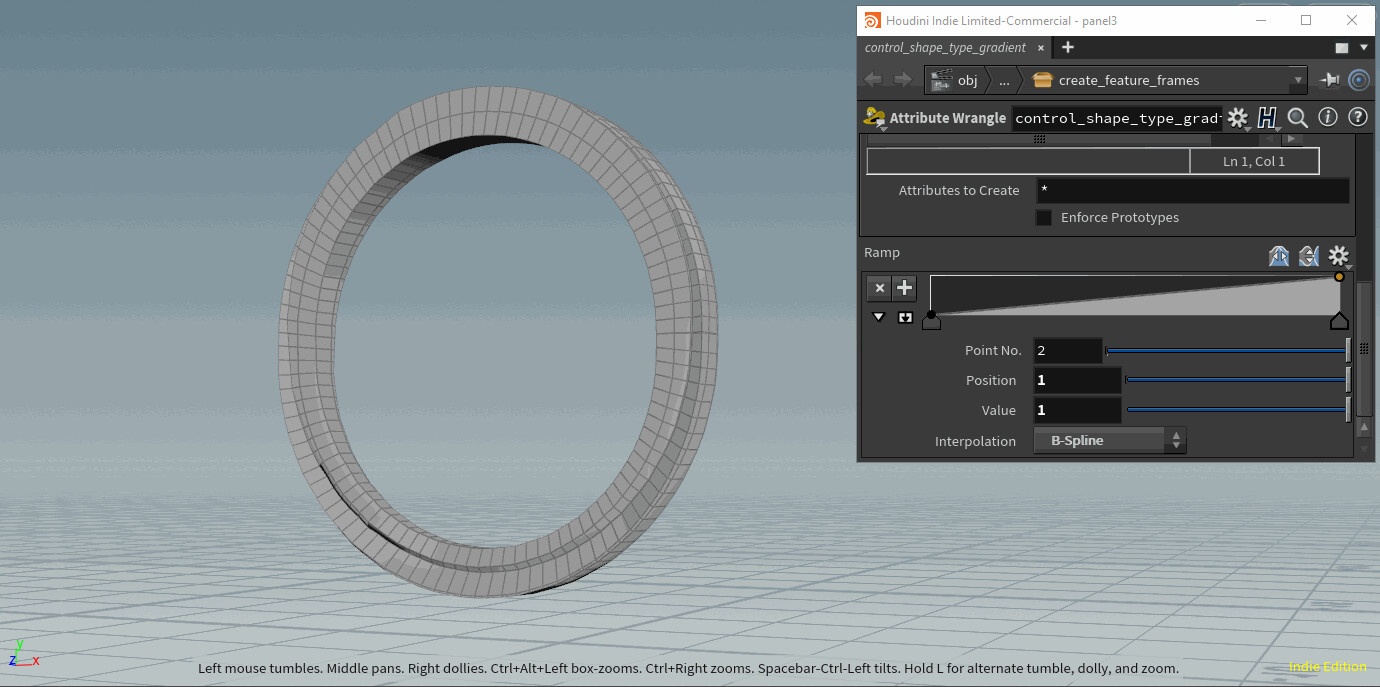Open the network path dropdown arrow
This screenshot has width=1380, height=687.
point(1297,80)
